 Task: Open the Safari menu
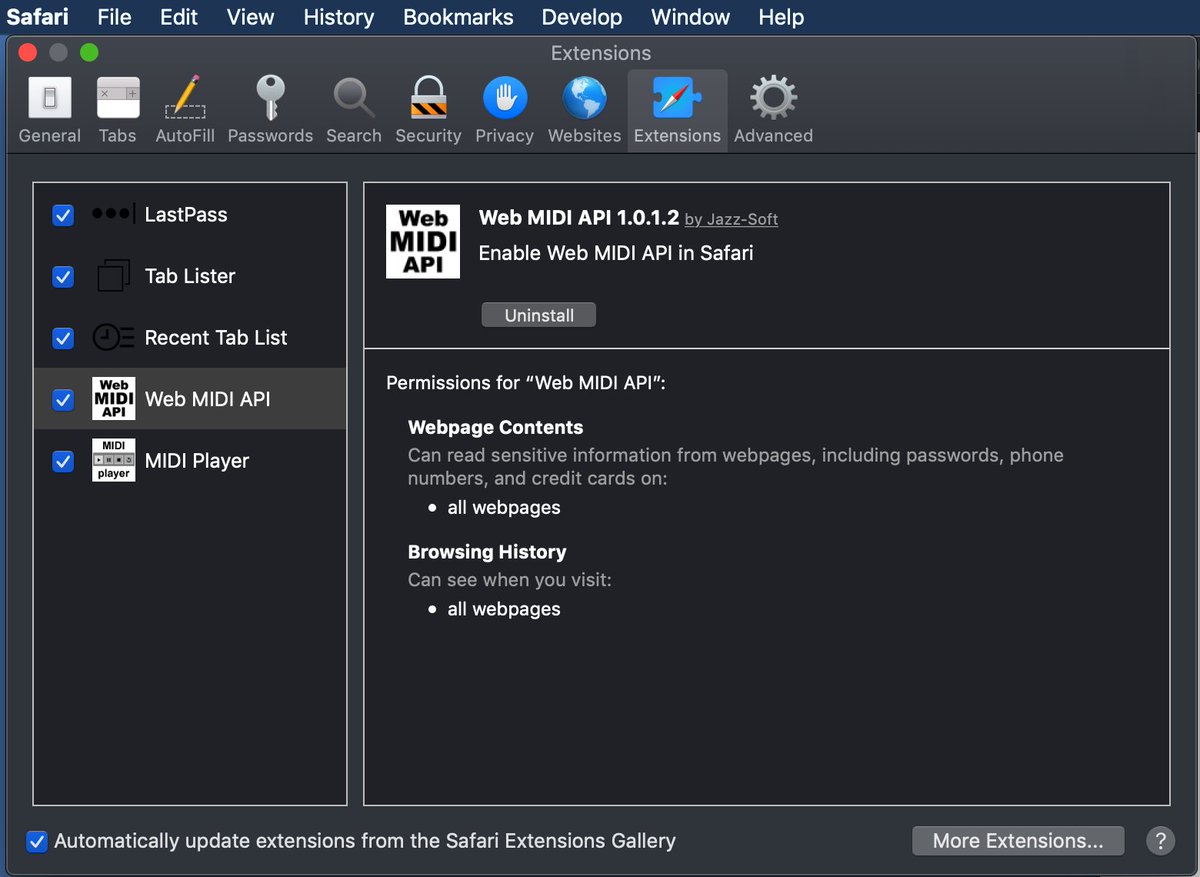click(38, 17)
